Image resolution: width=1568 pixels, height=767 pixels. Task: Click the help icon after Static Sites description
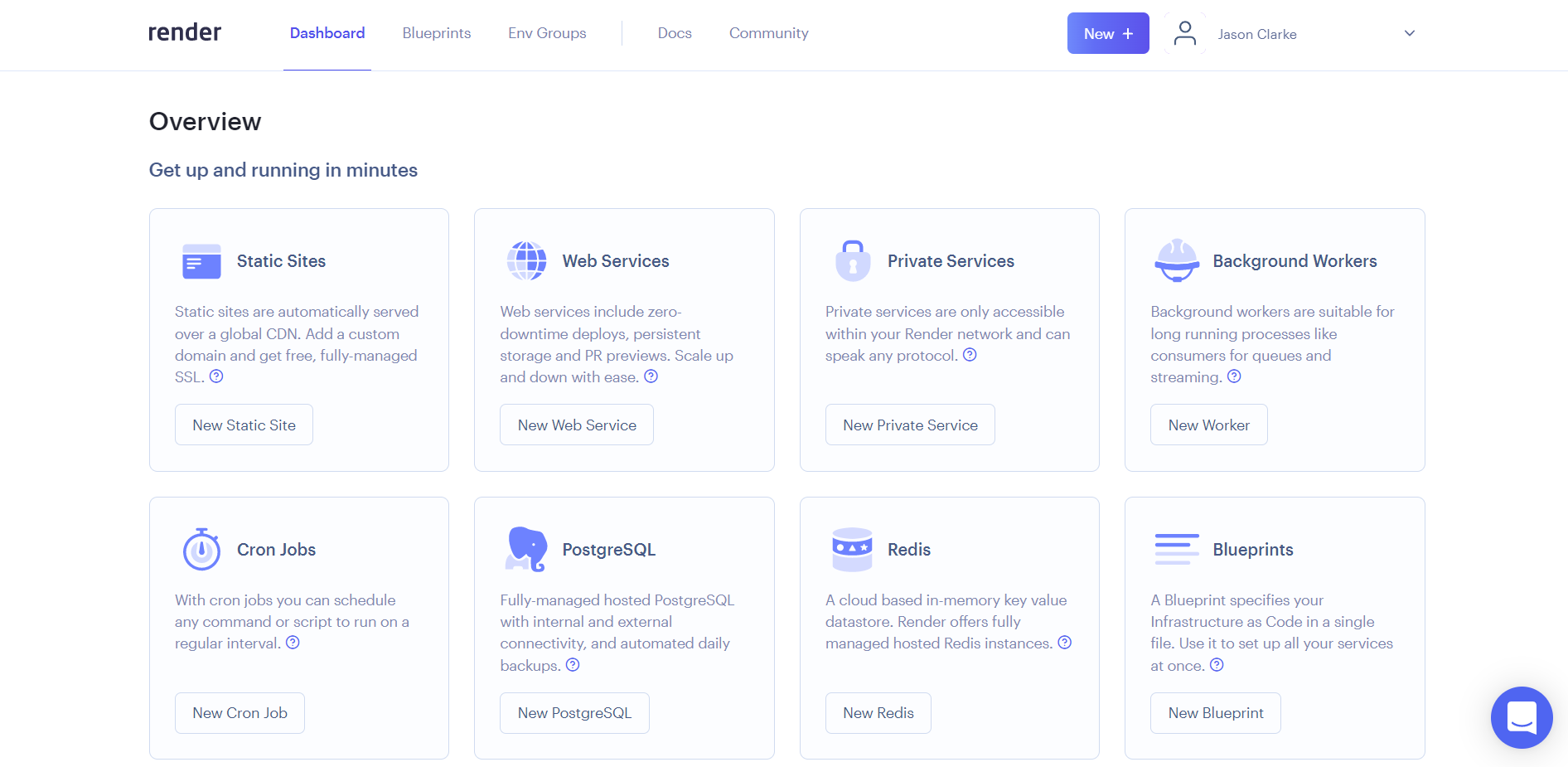click(216, 376)
